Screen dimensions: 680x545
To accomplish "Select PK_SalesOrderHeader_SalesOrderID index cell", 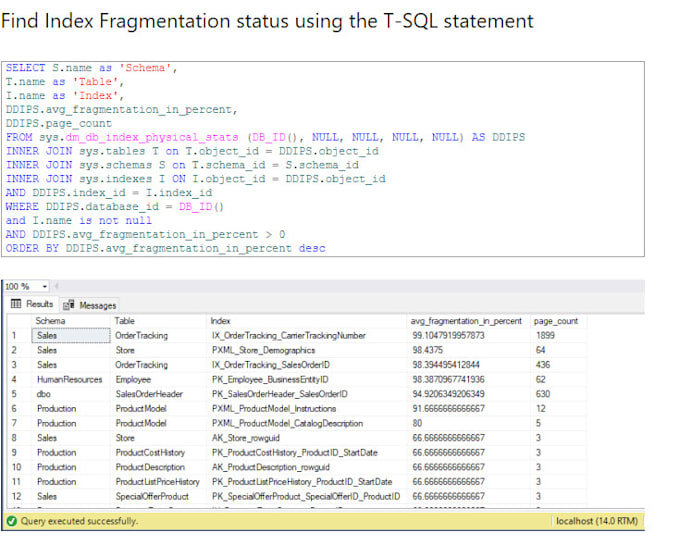I will pyautogui.click(x=280, y=394).
